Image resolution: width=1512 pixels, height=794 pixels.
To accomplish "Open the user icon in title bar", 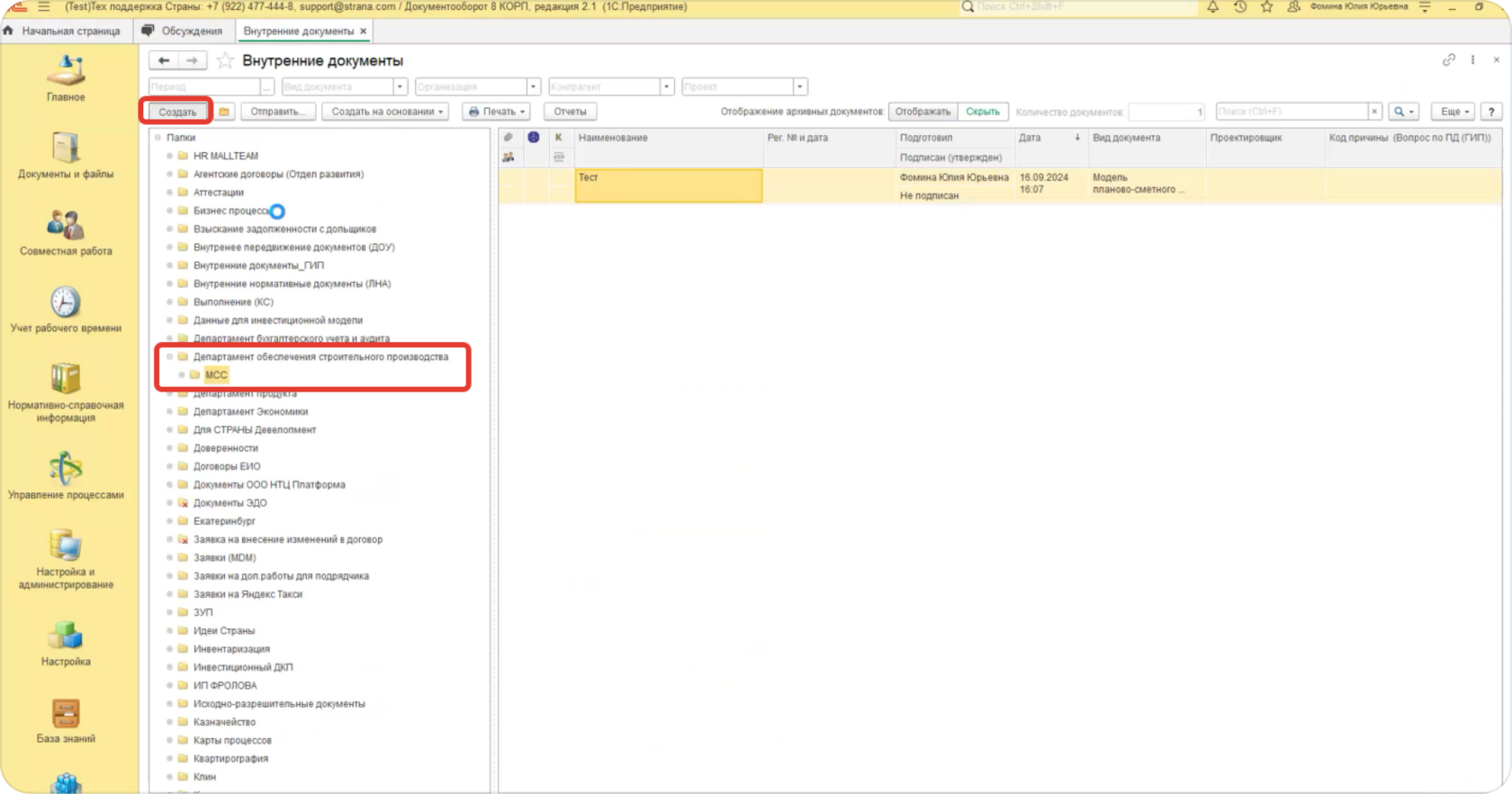I will click(1293, 7).
